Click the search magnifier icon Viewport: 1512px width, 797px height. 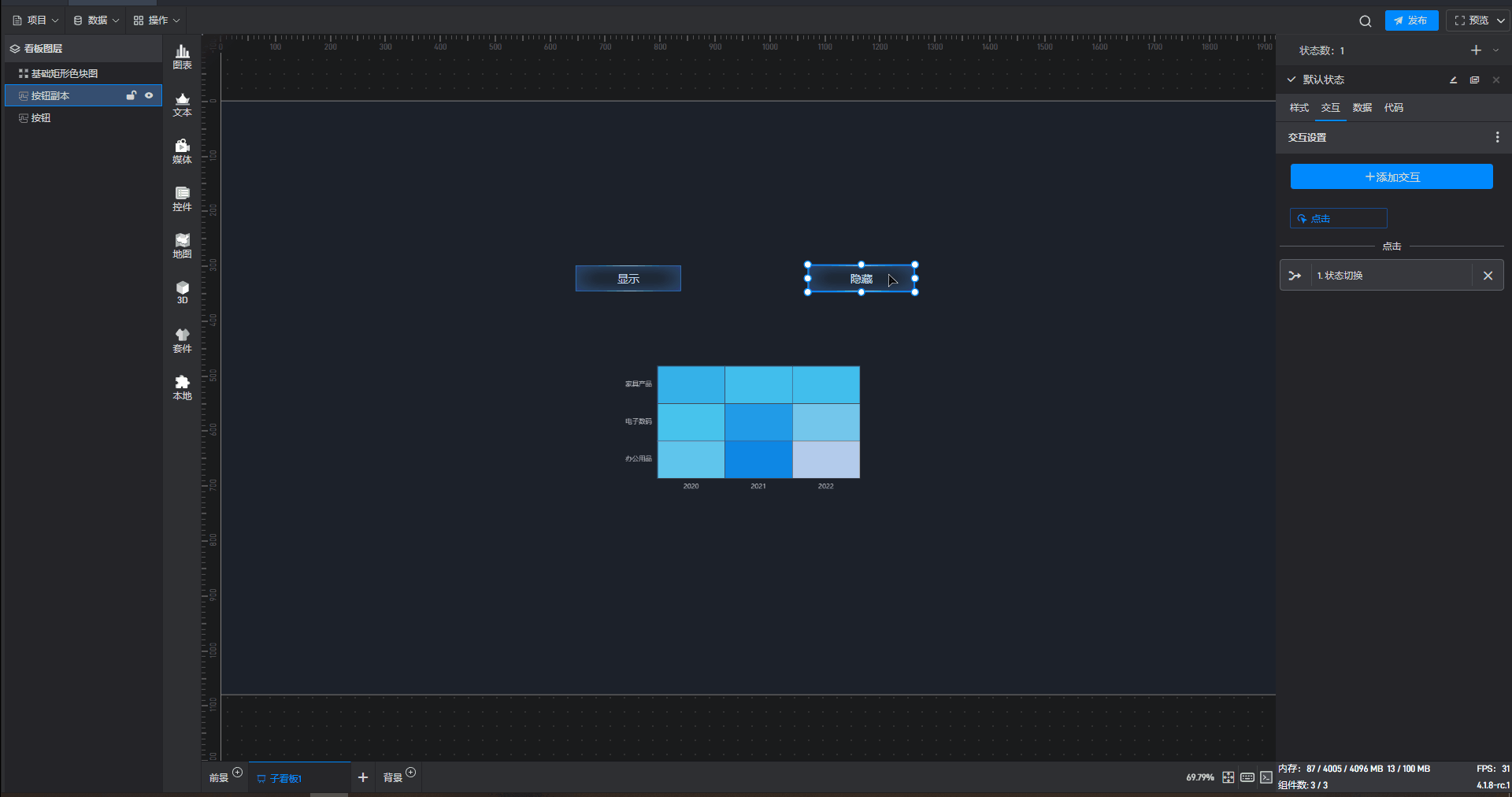[1365, 21]
